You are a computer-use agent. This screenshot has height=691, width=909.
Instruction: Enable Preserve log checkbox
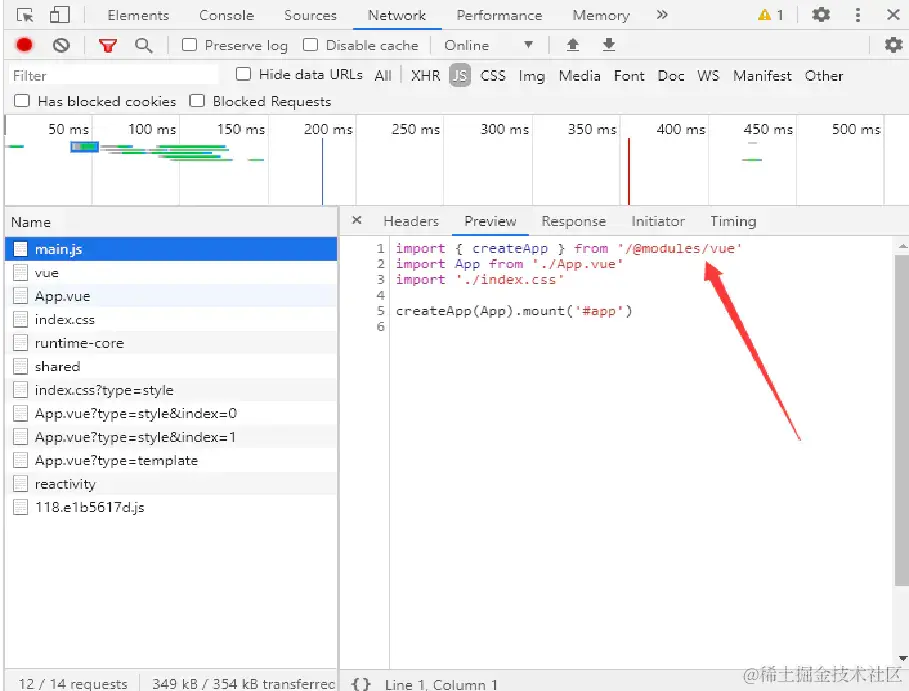(x=189, y=45)
